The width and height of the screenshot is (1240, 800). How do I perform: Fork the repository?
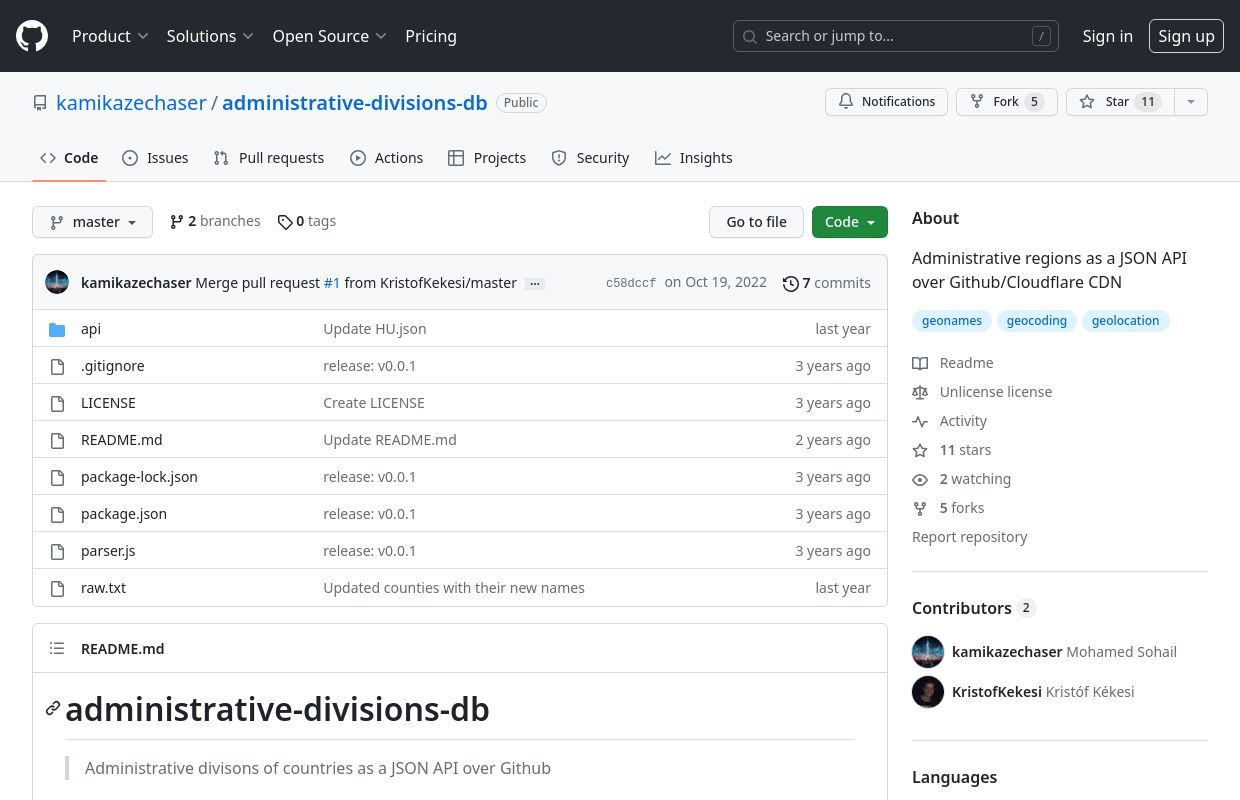(x=1006, y=102)
